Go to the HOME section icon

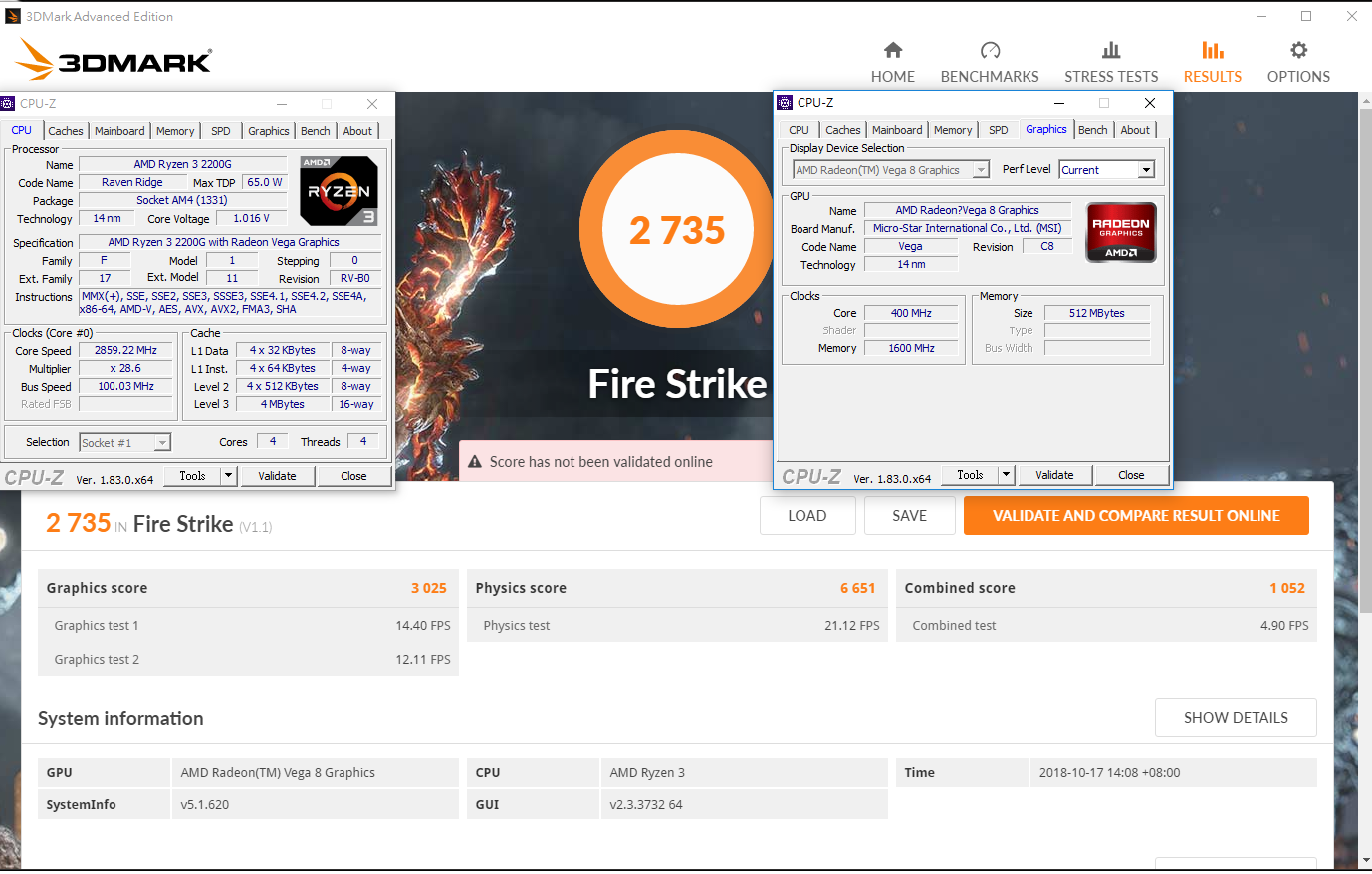893,50
